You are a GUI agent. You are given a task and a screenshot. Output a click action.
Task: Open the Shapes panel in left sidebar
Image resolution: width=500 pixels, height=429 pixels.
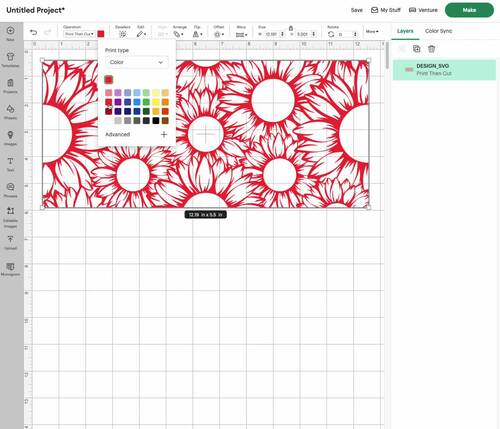click(x=10, y=112)
